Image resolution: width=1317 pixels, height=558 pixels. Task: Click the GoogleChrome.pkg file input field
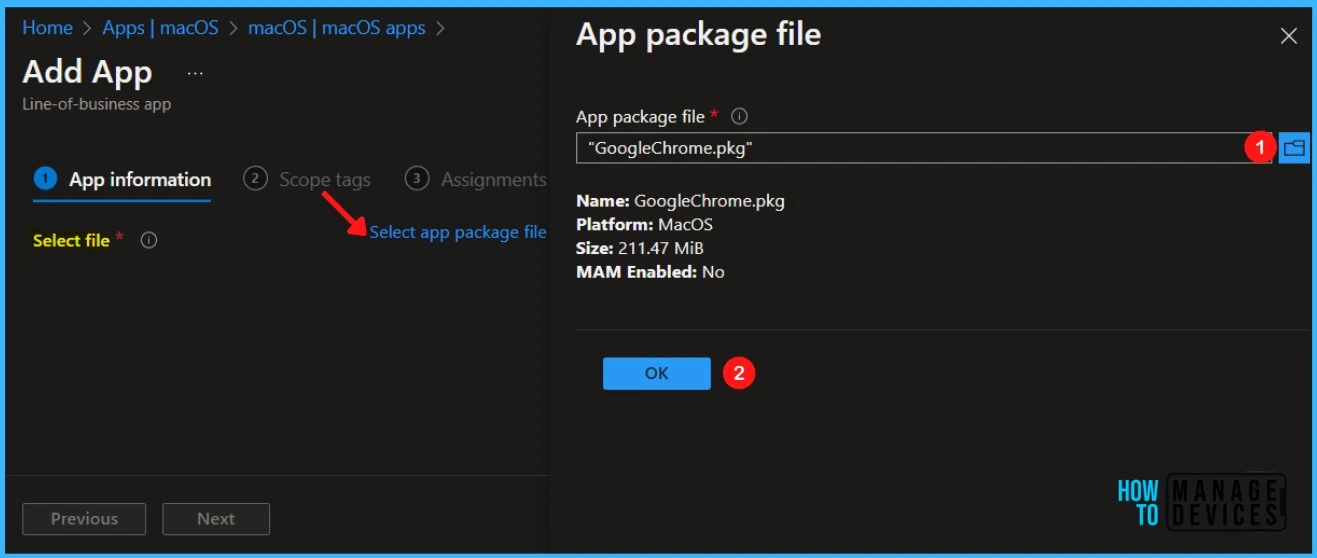[925, 148]
